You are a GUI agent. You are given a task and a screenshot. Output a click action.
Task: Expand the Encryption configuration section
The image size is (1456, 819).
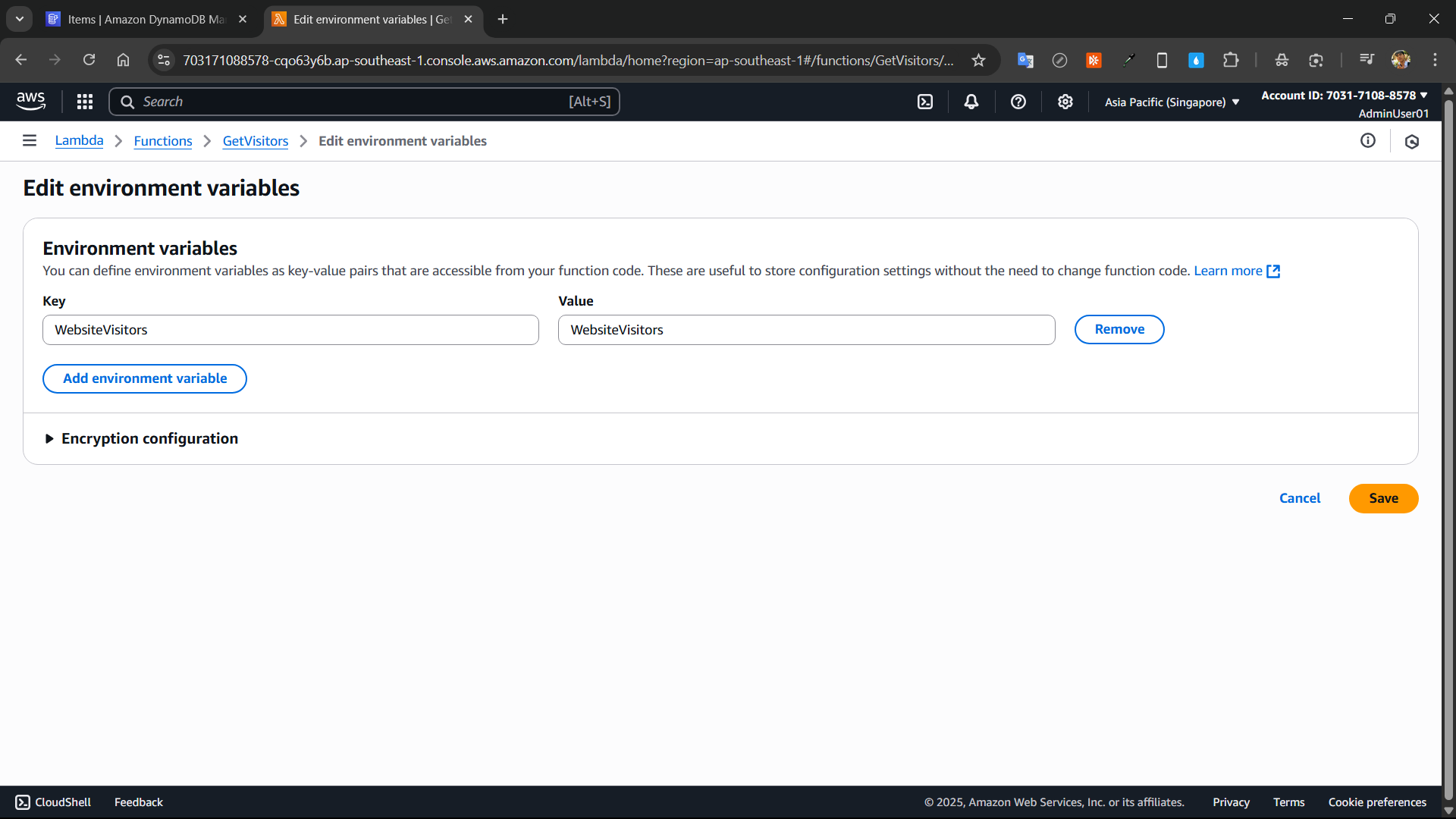click(142, 438)
